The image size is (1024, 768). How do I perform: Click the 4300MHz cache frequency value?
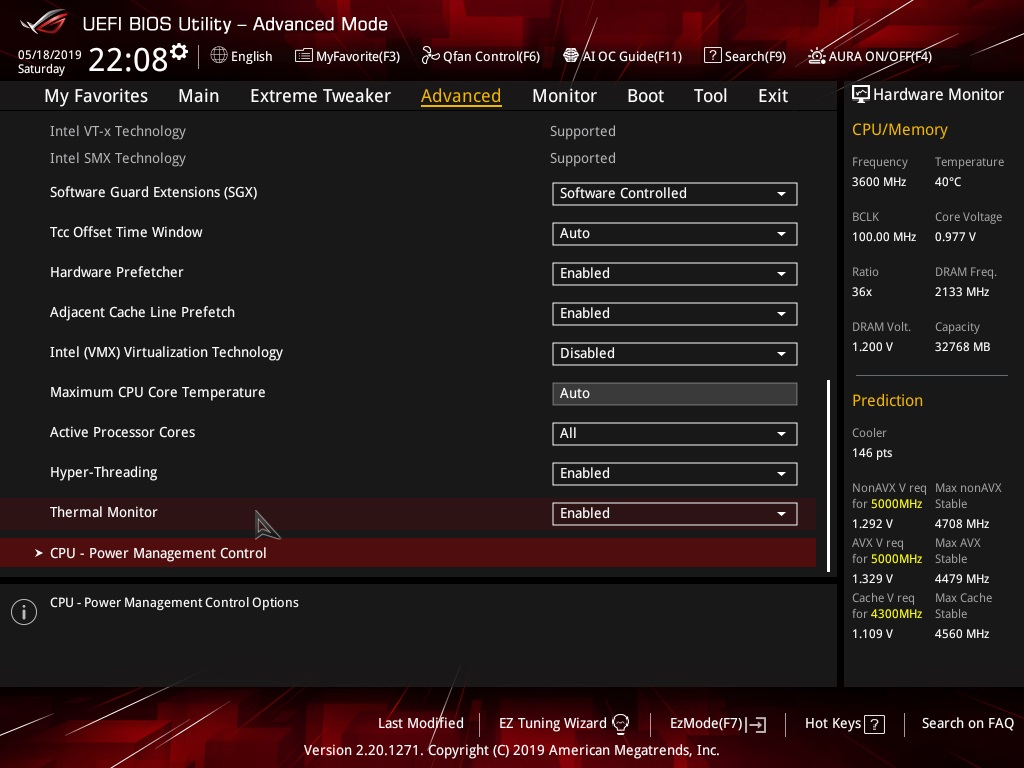click(x=896, y=614)
